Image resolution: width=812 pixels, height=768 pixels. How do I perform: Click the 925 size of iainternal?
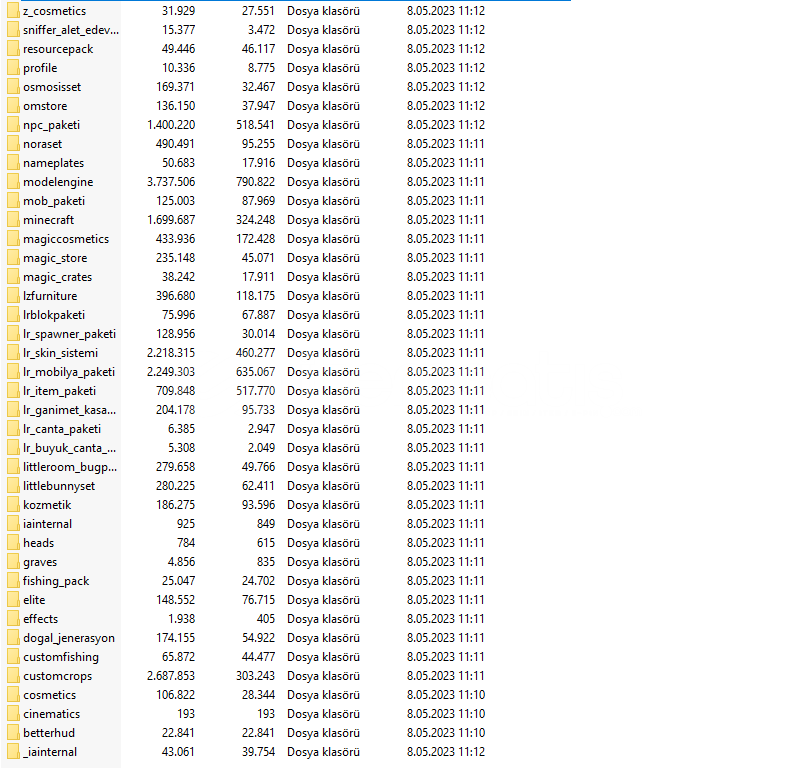(186, 524)
